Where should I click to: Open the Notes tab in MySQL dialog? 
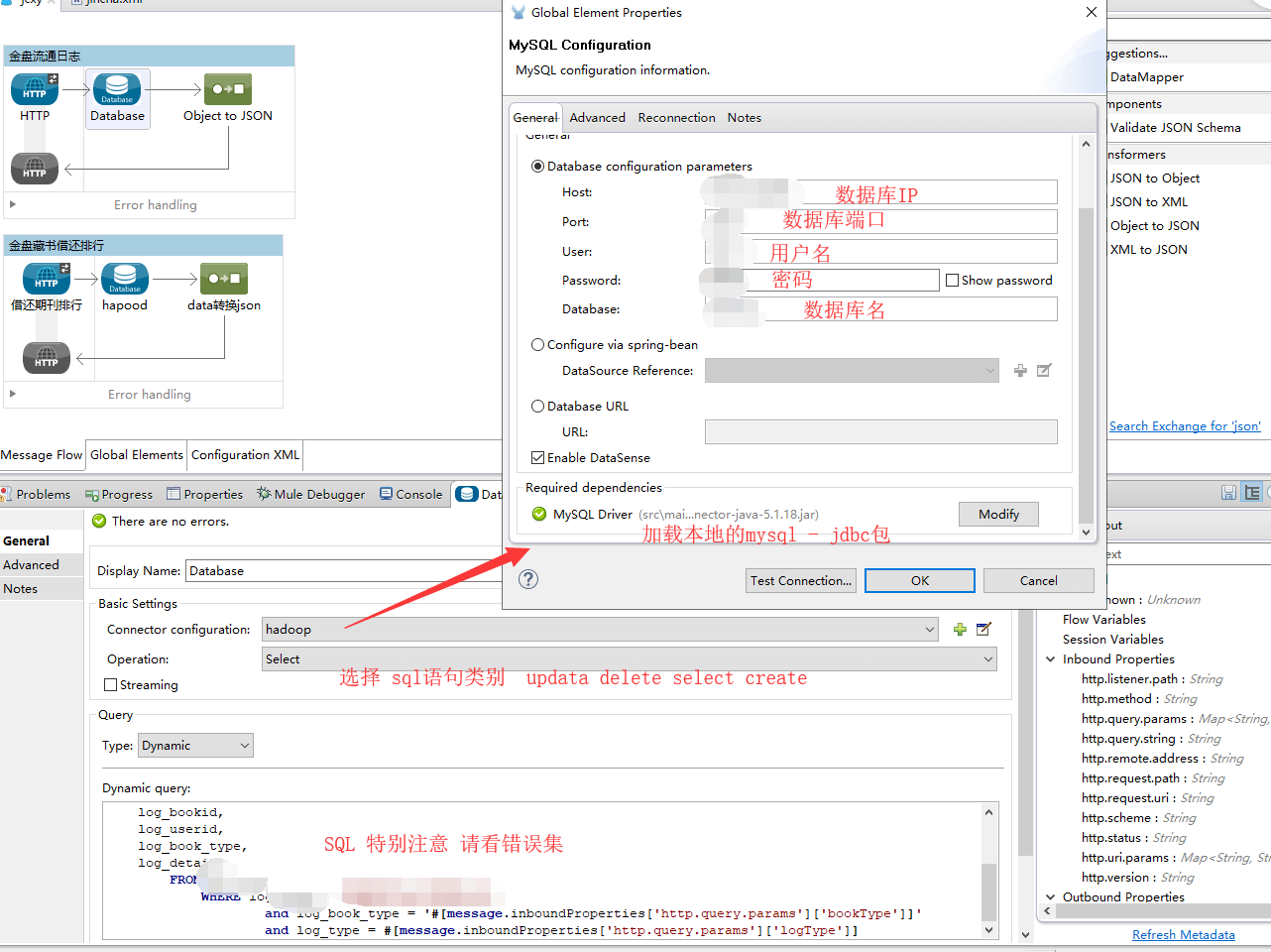[745, 118]
